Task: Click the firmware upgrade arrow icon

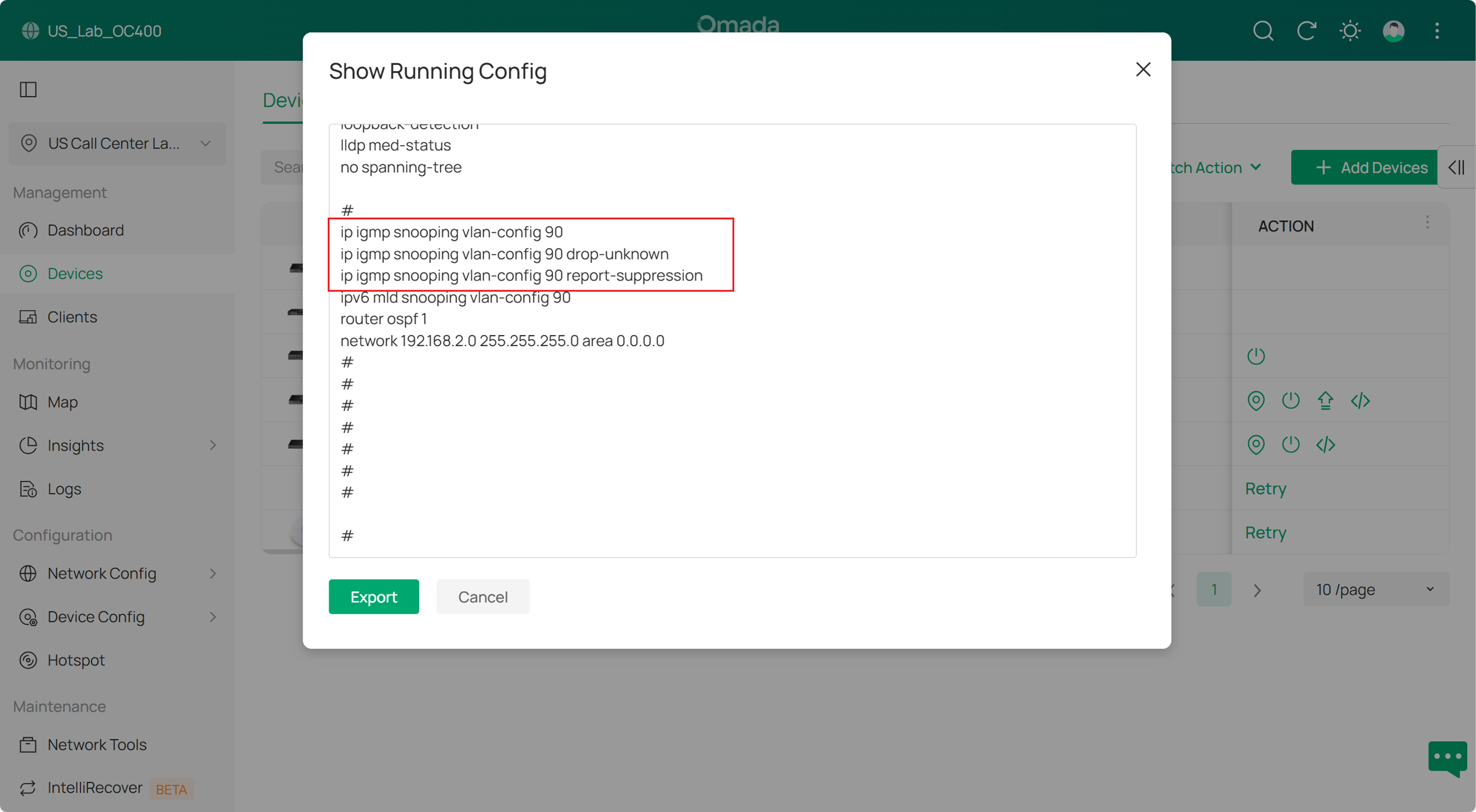Action: point(1326,400)
